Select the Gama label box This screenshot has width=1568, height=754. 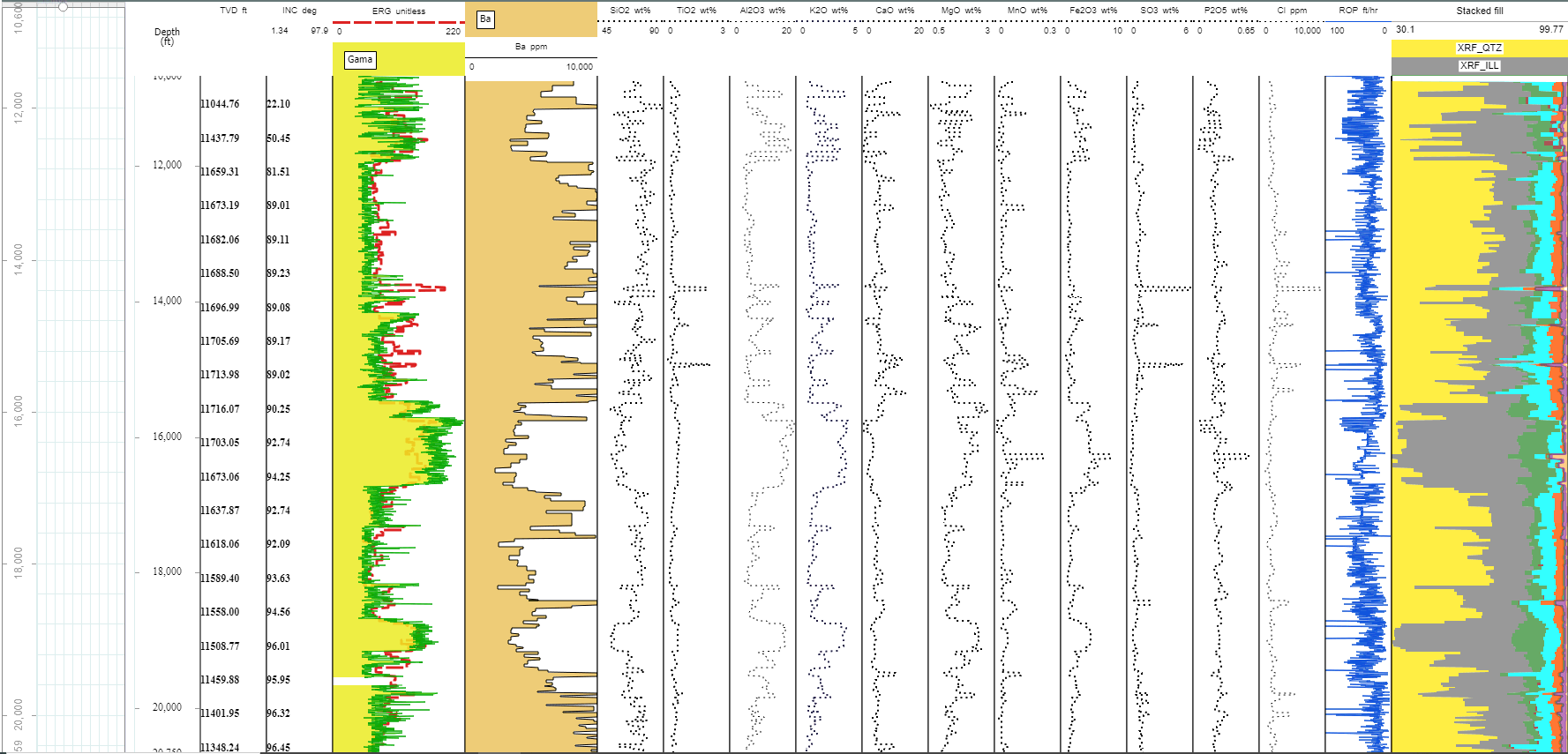[360, 60]
